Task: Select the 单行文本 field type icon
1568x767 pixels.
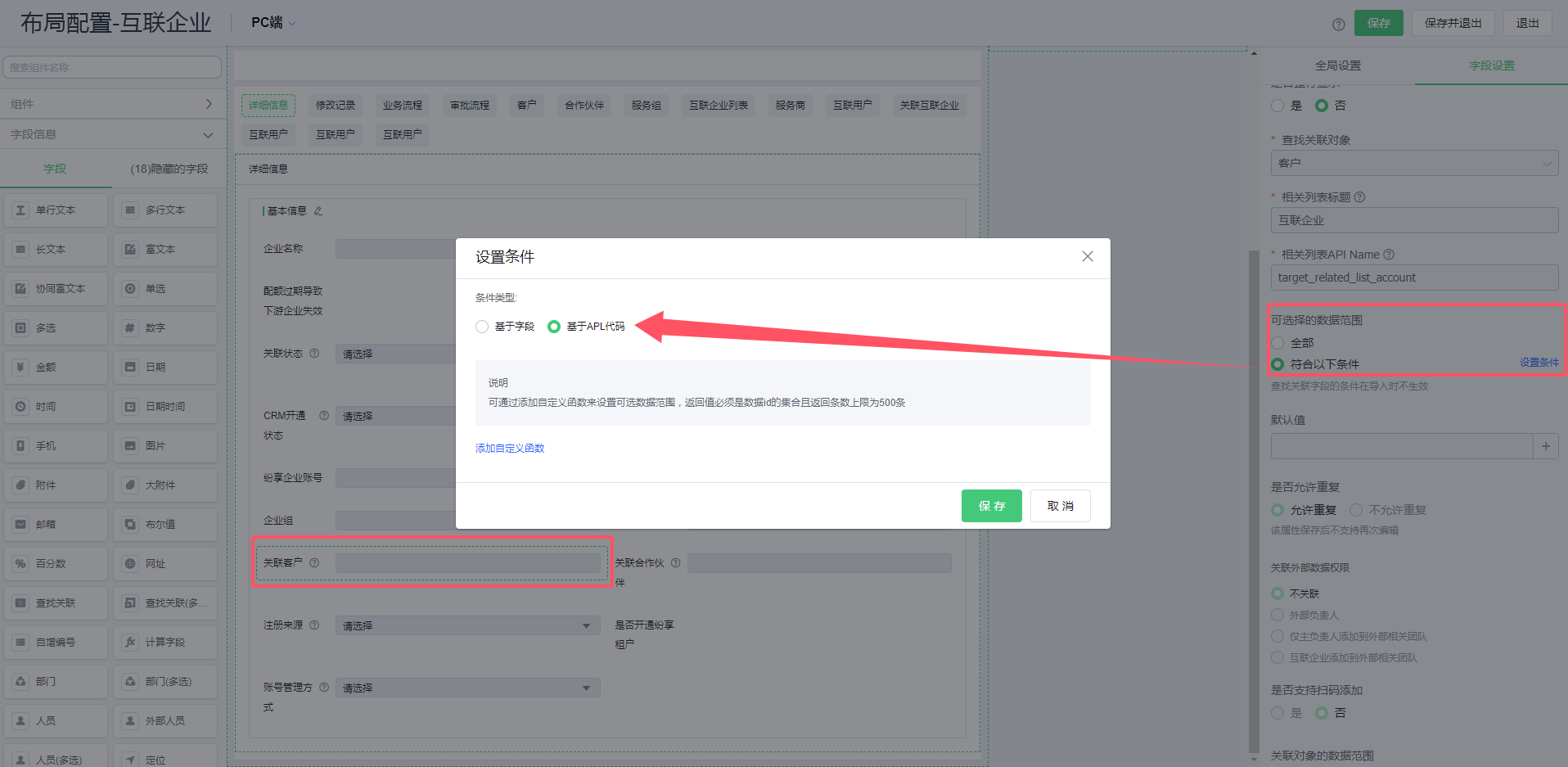Action: 55,210
